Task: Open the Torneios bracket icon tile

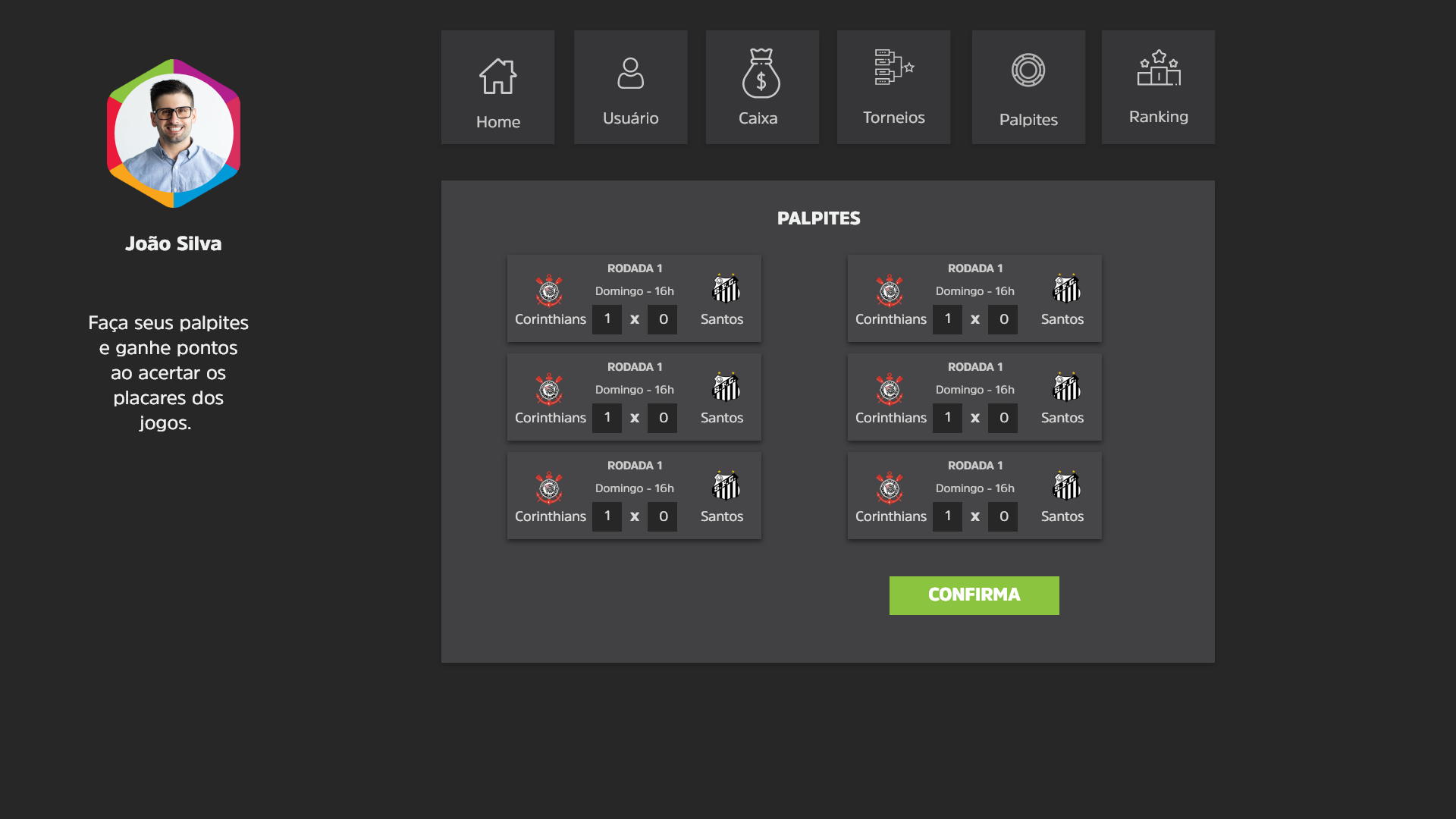Action: (893, 87)
